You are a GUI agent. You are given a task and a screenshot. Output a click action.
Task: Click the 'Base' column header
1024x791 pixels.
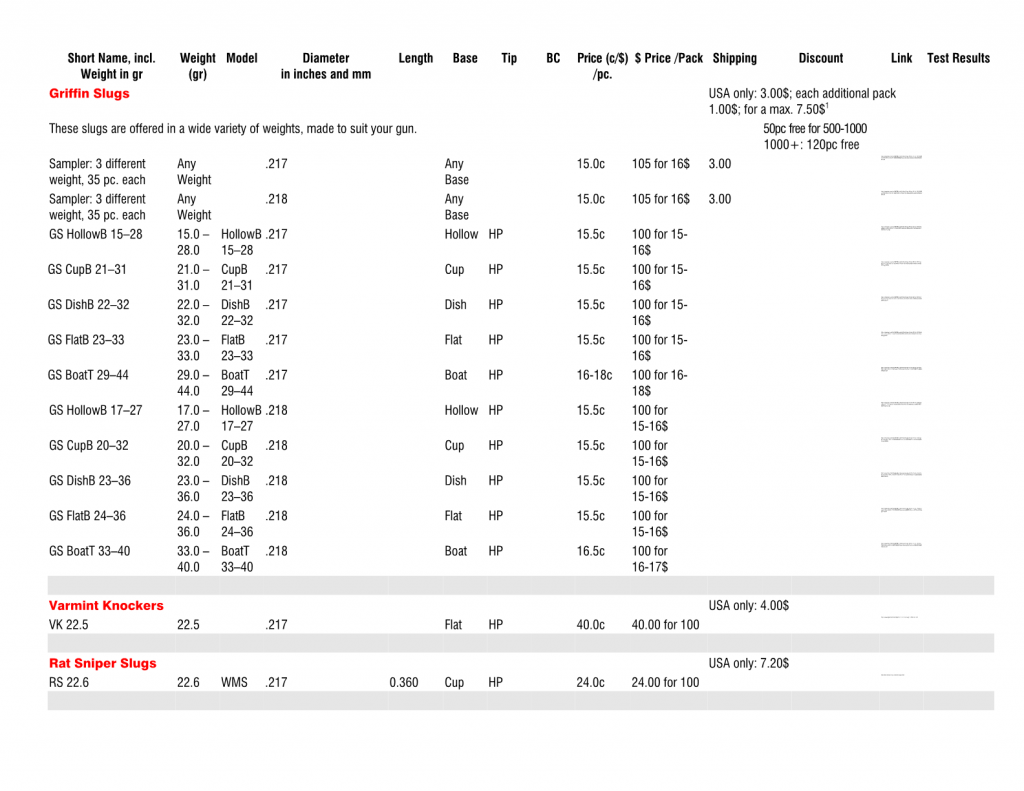pyautogui.click(x=465, y=58)
